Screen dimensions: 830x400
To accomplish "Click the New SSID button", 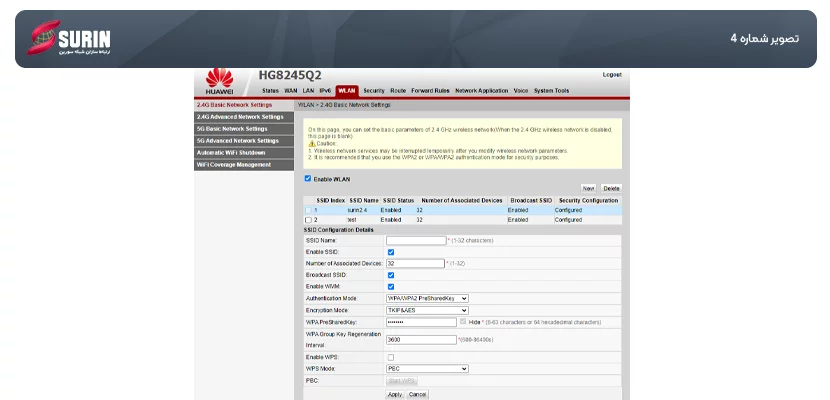I will coord(588,188).
